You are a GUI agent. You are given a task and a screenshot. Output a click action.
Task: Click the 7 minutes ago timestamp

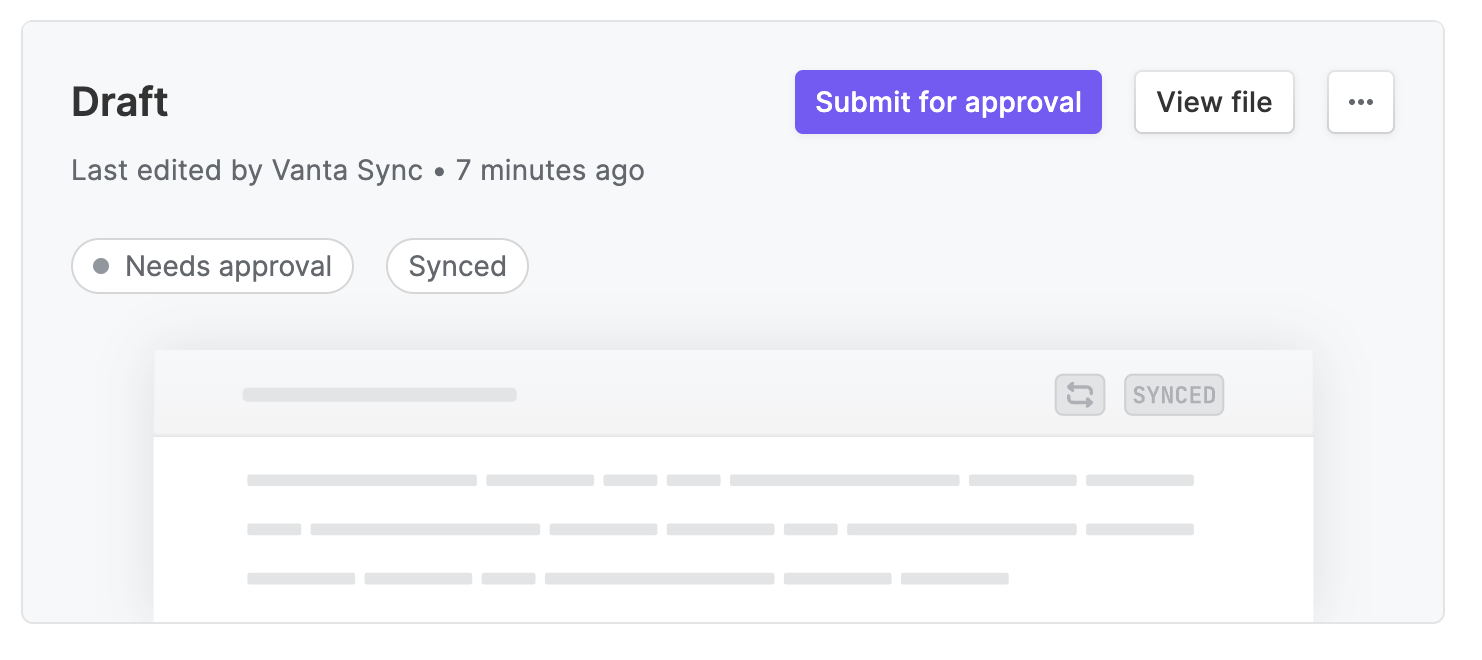pos(550,171)
